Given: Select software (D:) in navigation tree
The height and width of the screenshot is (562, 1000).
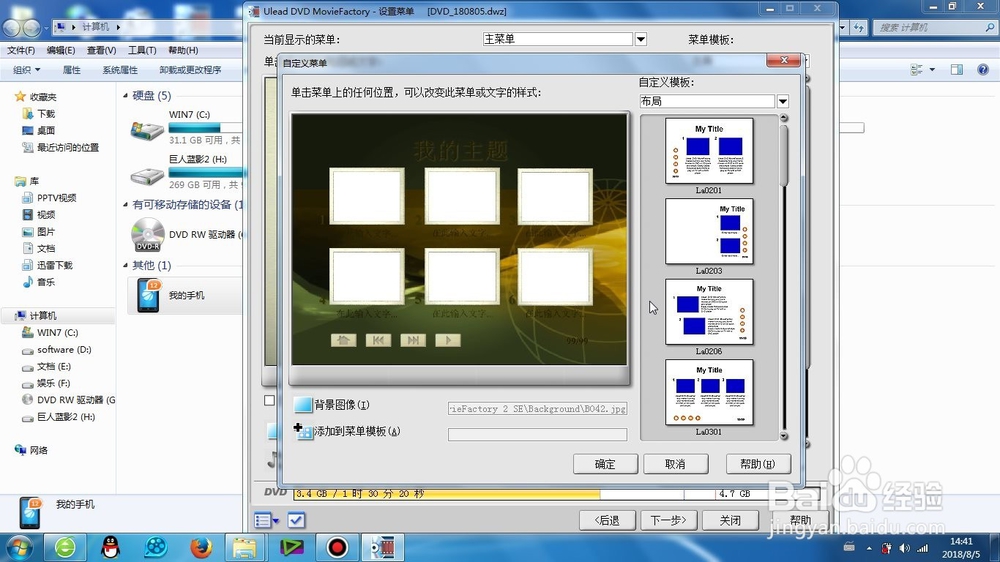Looking at the screenshot, I should 64,350.
